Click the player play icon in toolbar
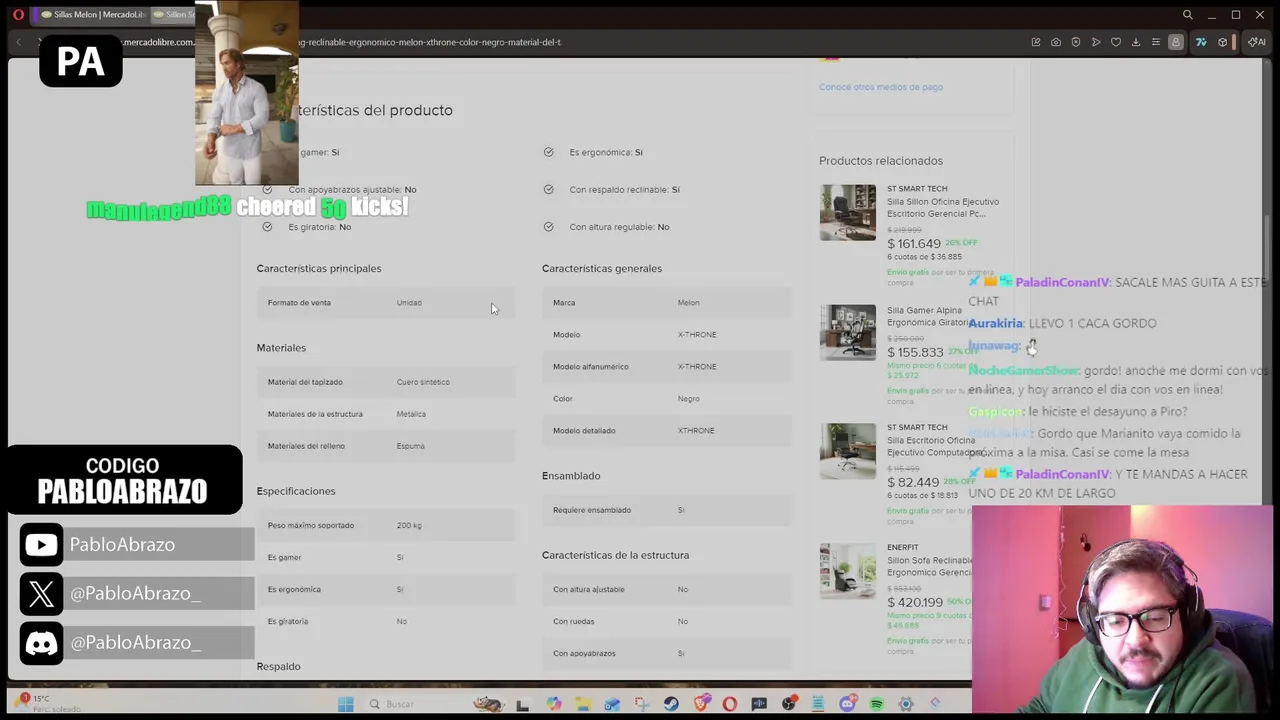 coord(1096,42)
